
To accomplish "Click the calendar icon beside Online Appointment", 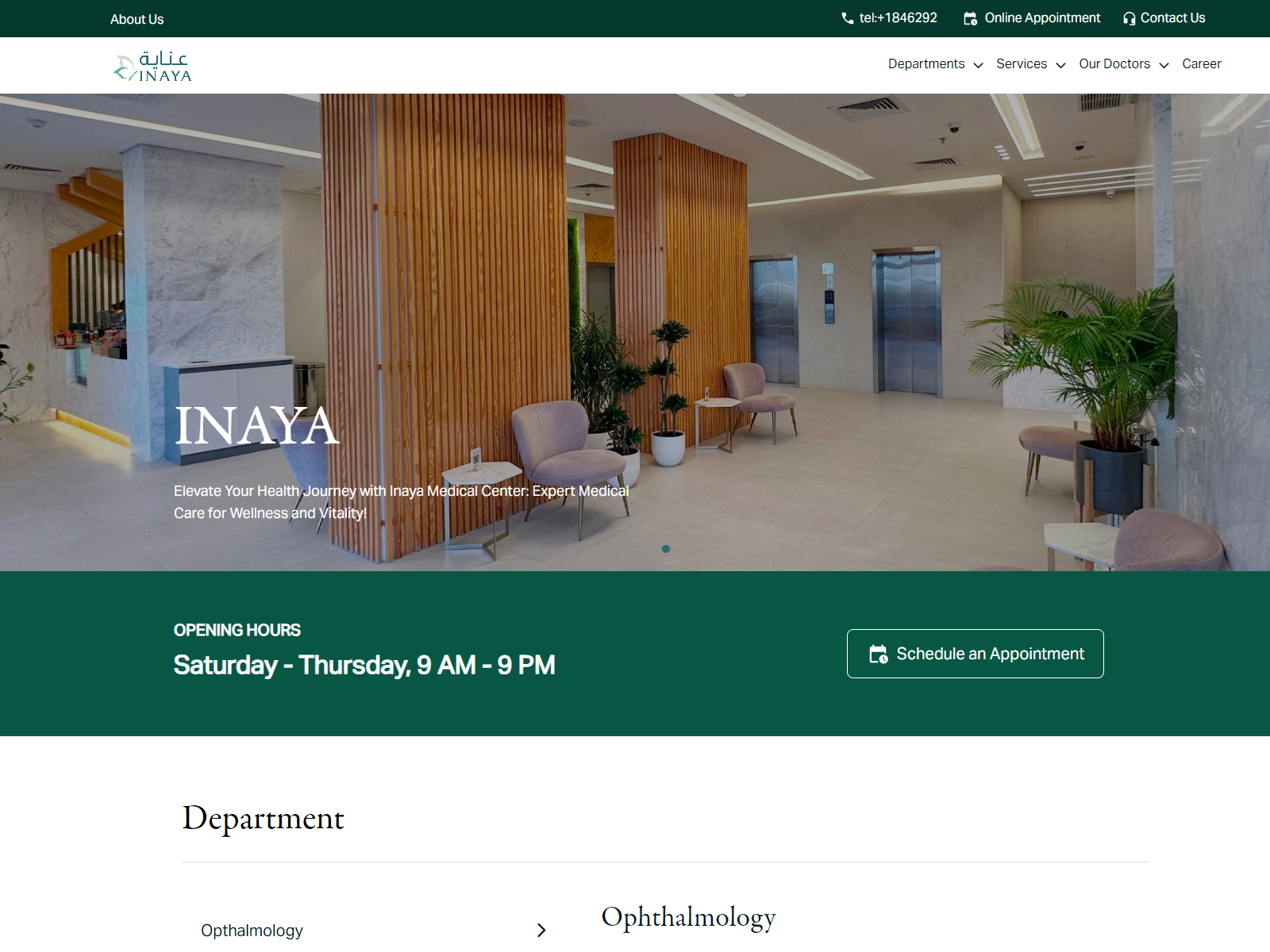I will (970, 17).
